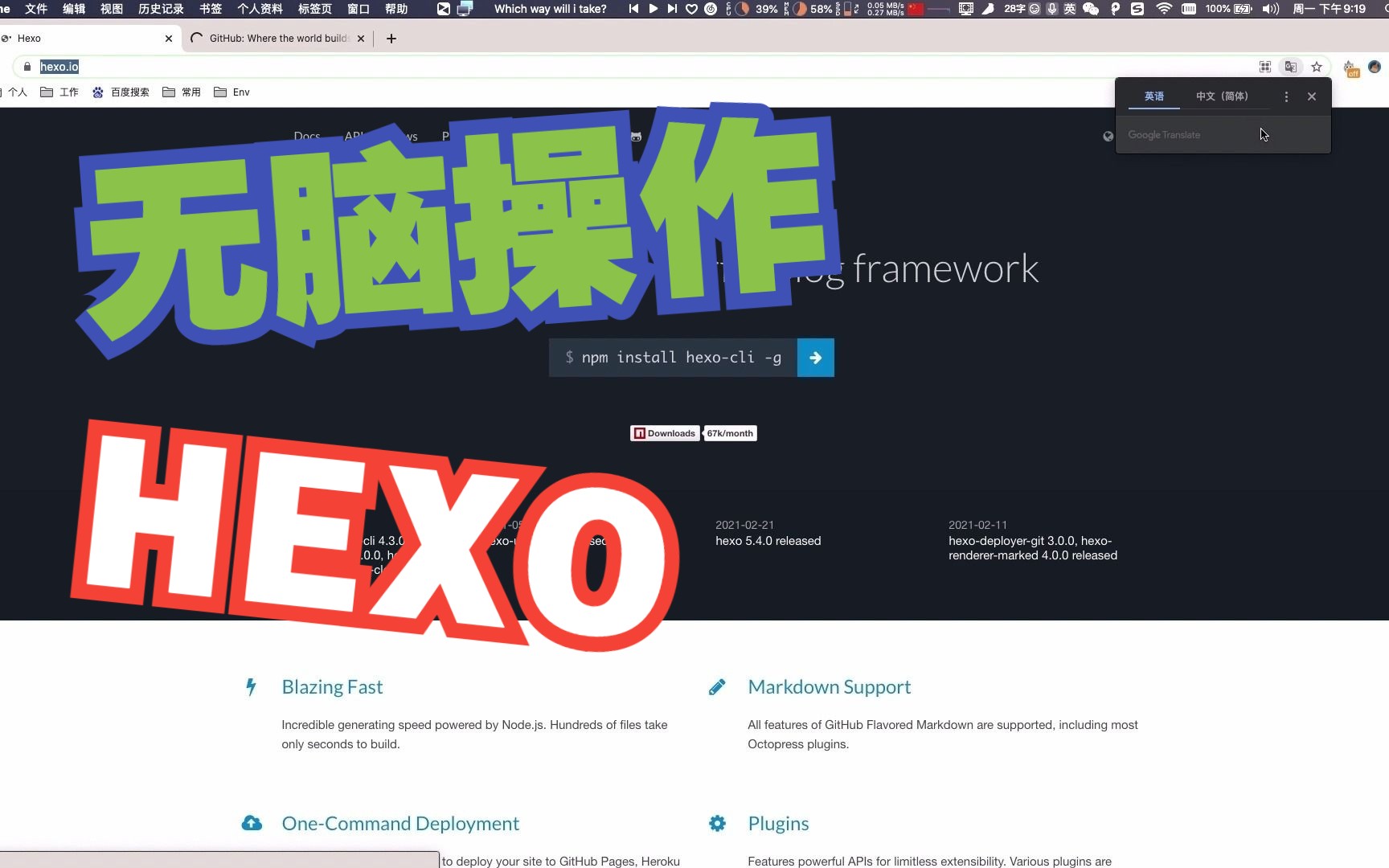Open the 个人 bookmarks folder
Viewport: 1389px width, 868px height.
tap(14, 92)
